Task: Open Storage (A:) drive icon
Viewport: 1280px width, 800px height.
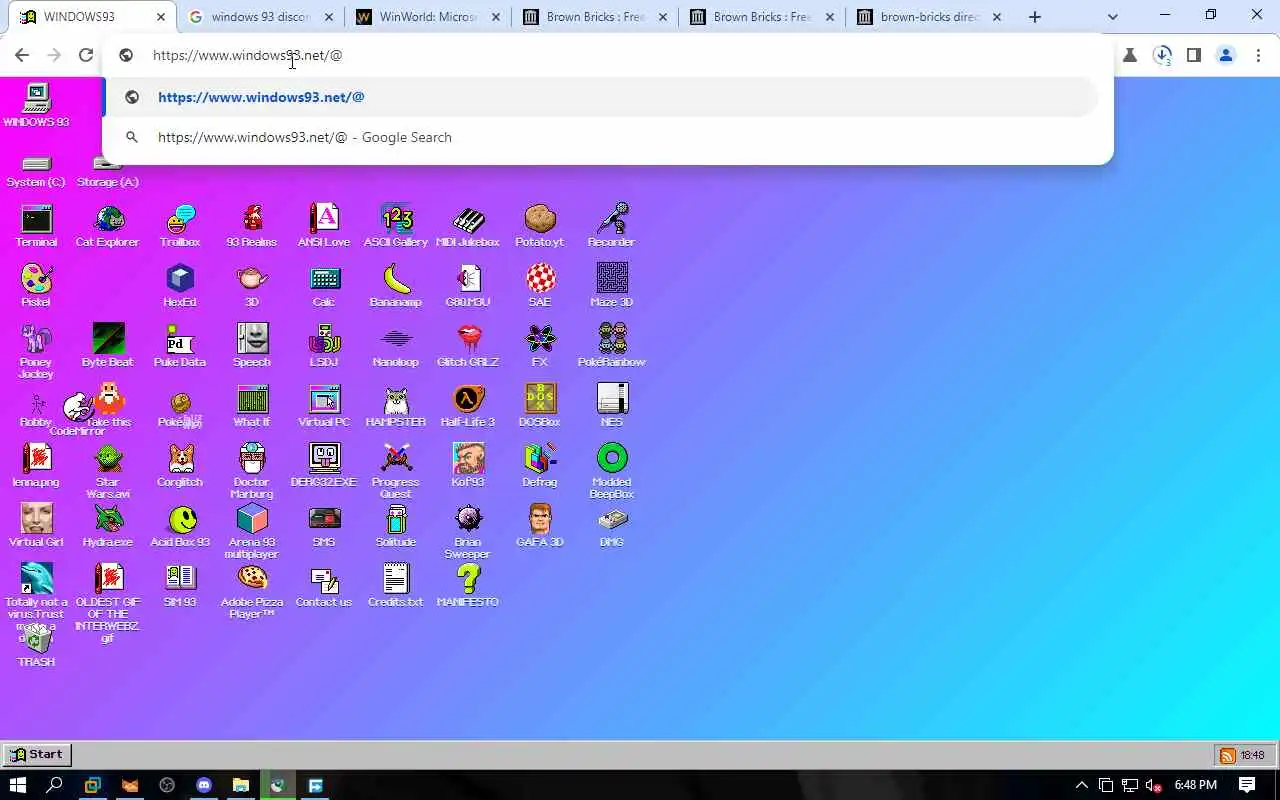Action: click(108, 171)
